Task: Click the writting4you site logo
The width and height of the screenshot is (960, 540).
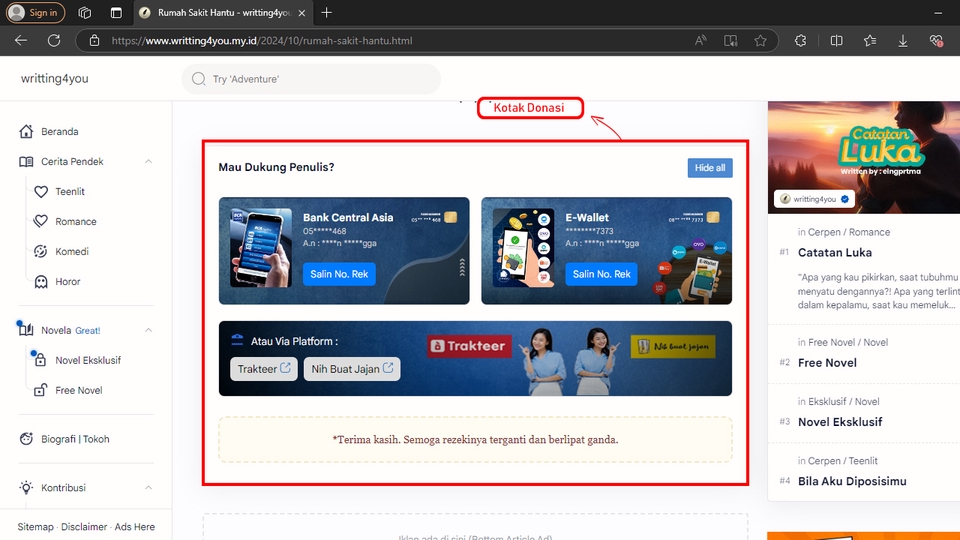Action: tap(54, 78)
